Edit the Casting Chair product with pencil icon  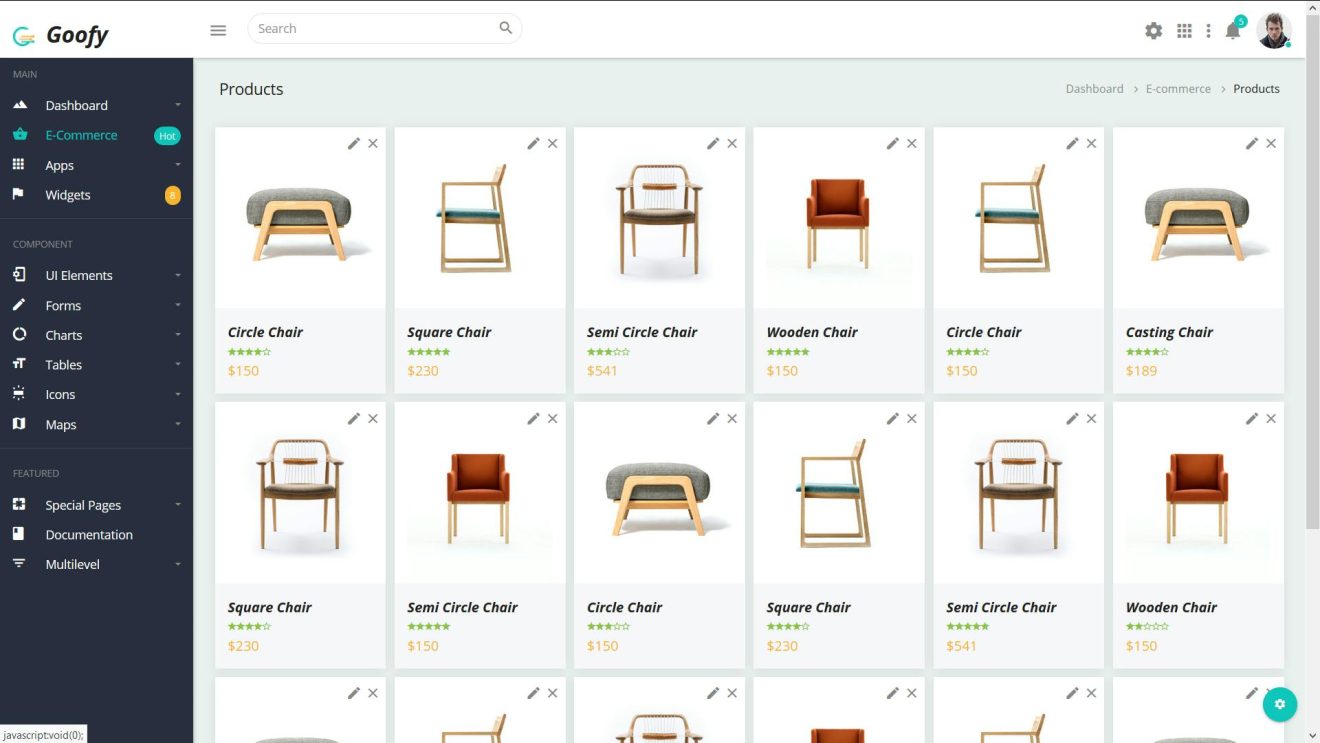[x=1251, y=144]
